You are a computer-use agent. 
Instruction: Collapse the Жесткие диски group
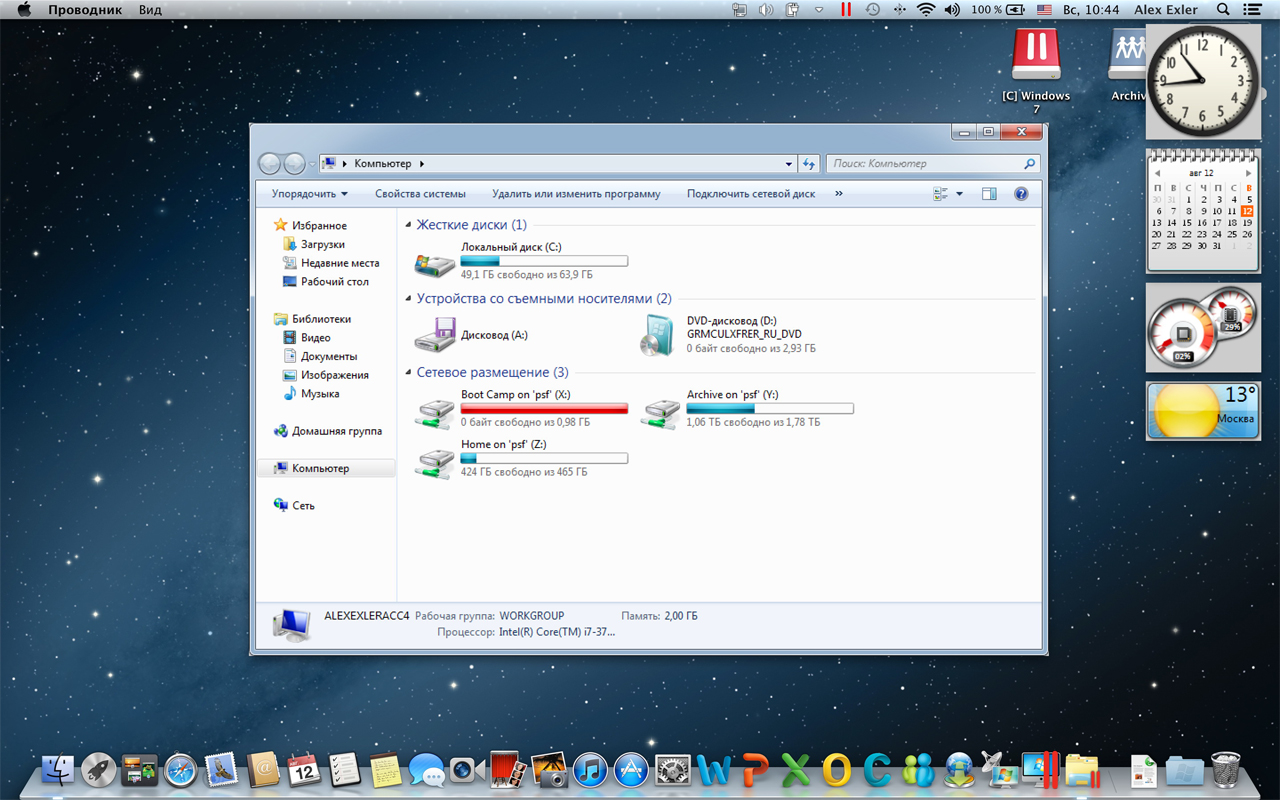coord(408,226)
